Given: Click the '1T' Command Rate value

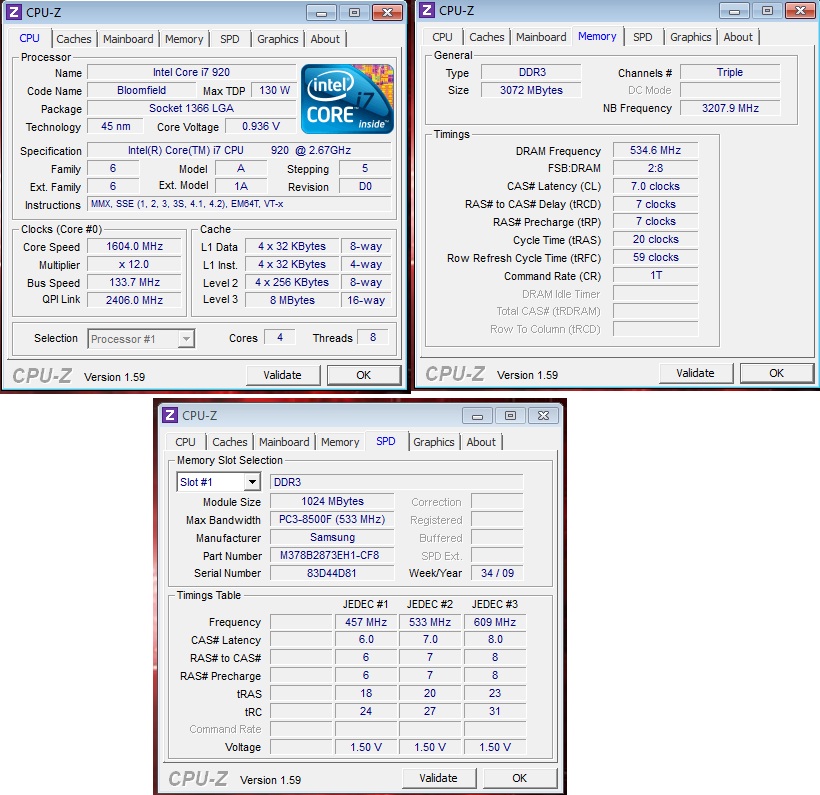Looking at the screenshot, I should tap(655, 276).
